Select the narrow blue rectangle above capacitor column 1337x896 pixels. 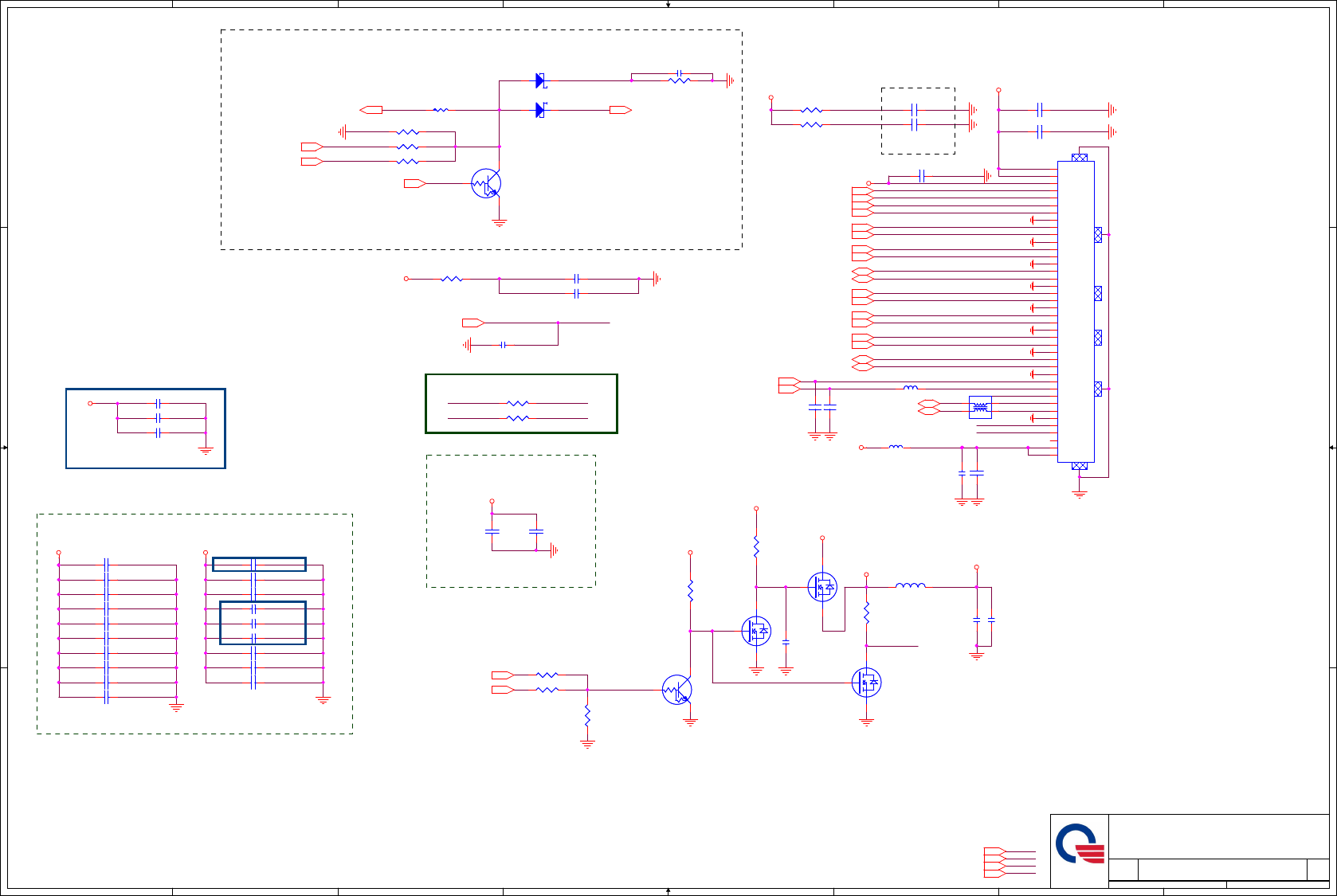(259, 565)
